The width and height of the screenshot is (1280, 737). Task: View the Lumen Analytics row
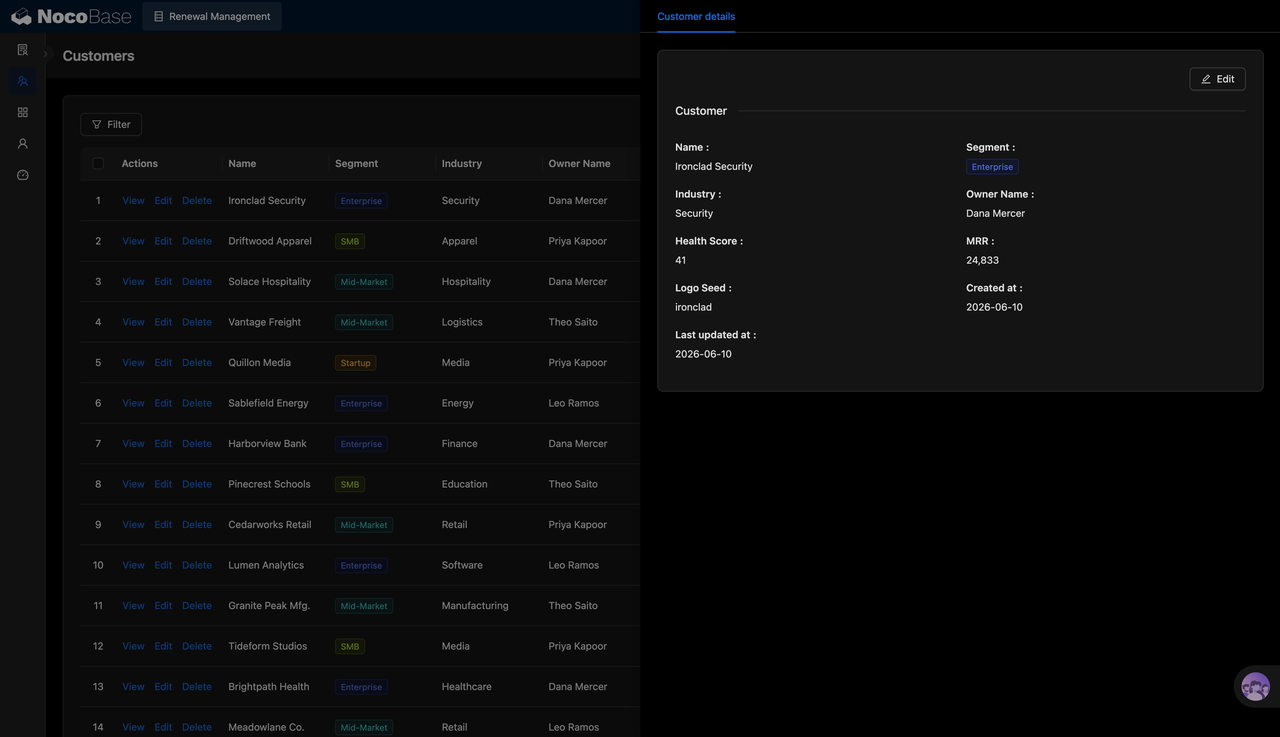pos(133,565)
